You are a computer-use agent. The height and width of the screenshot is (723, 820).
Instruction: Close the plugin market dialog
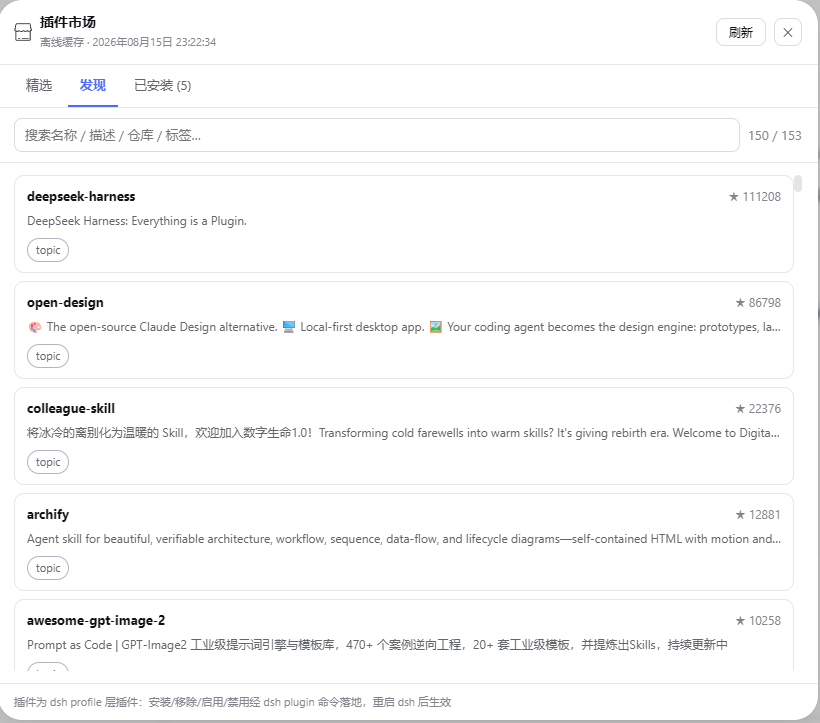click(788, 32)
